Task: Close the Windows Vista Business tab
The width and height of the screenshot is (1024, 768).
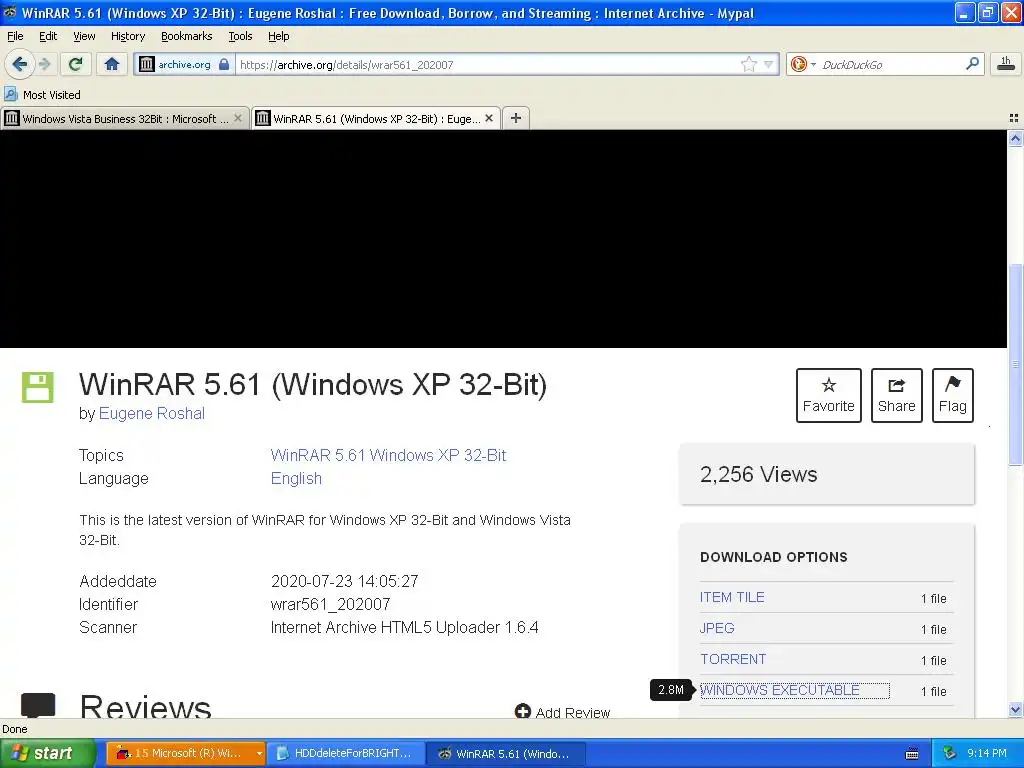Action: [x=238, y=118]
